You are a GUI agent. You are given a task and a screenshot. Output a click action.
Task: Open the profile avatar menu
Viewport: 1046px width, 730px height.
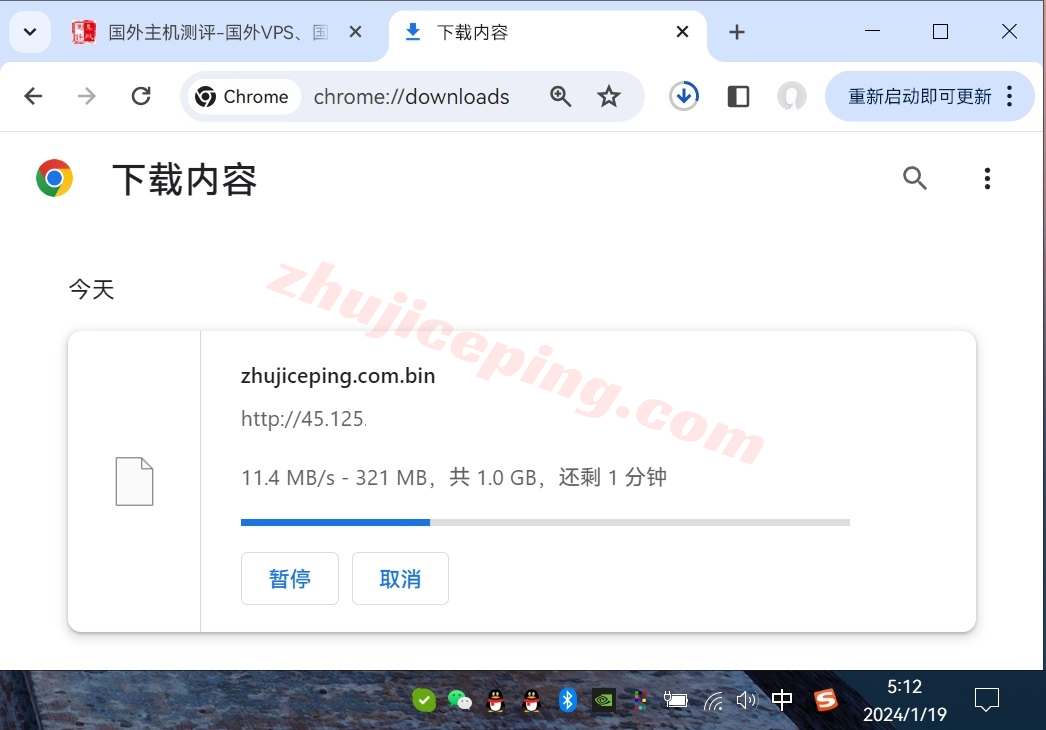(x=792, y=96)
